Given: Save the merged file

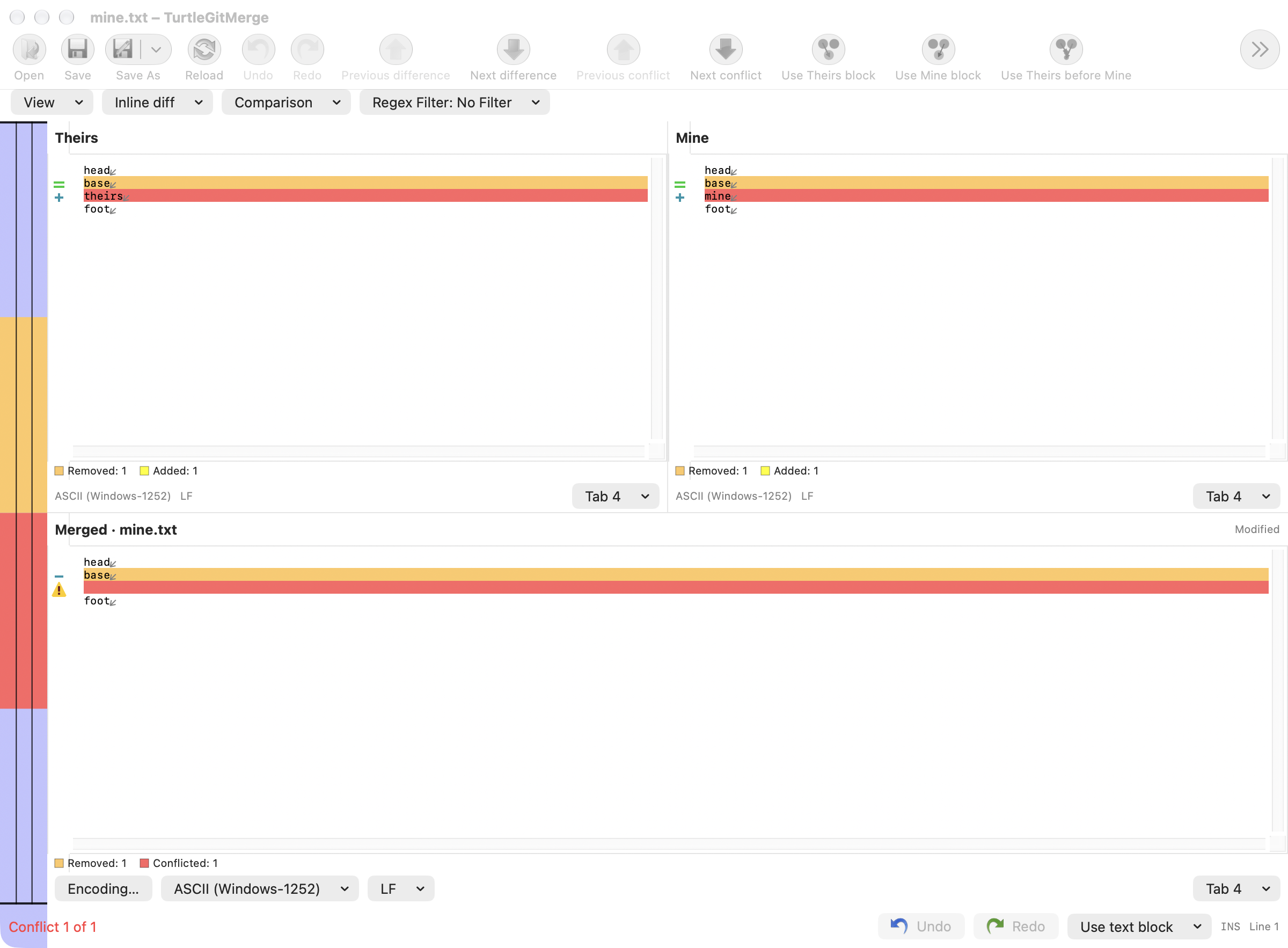Looking at the screenshot, I should tap(77, 49).
